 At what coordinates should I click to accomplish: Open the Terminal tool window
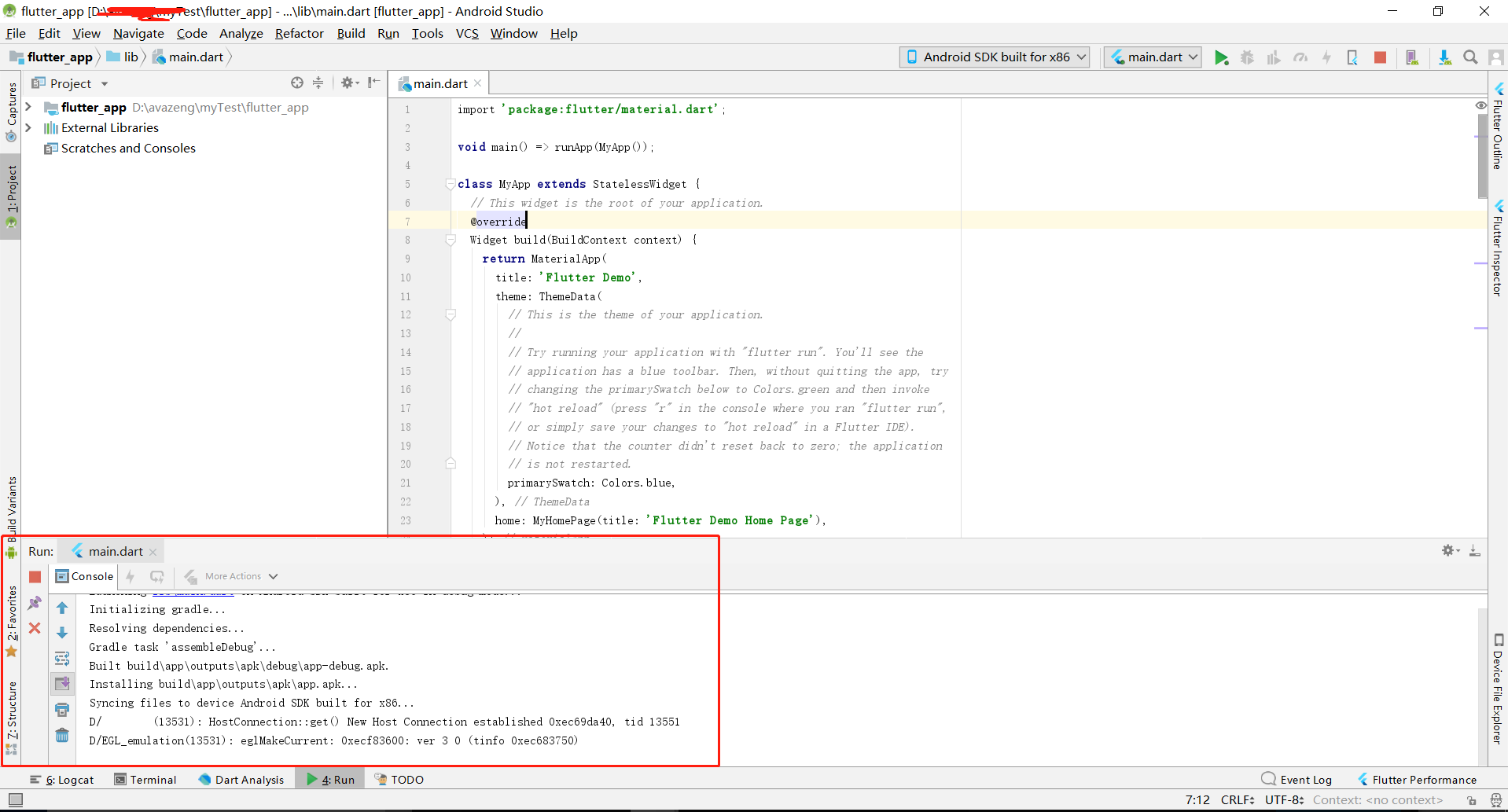click(x=145, y=780)
